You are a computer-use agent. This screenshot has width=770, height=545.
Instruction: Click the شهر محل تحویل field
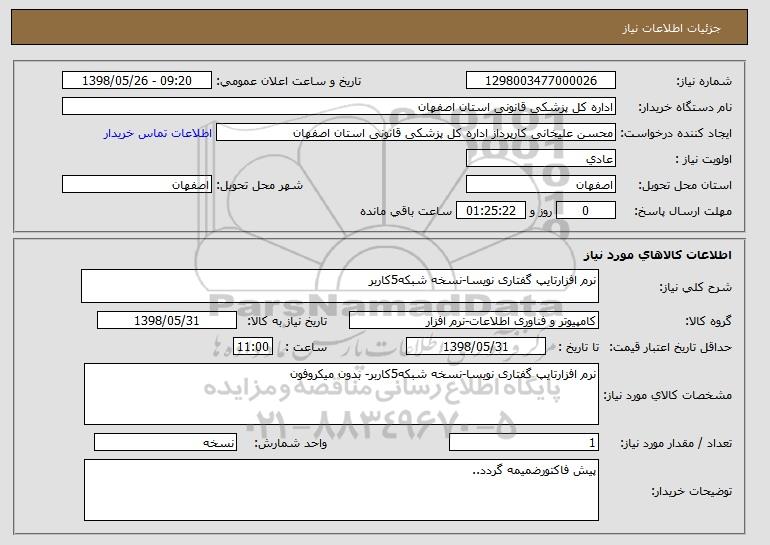[137, 185]
